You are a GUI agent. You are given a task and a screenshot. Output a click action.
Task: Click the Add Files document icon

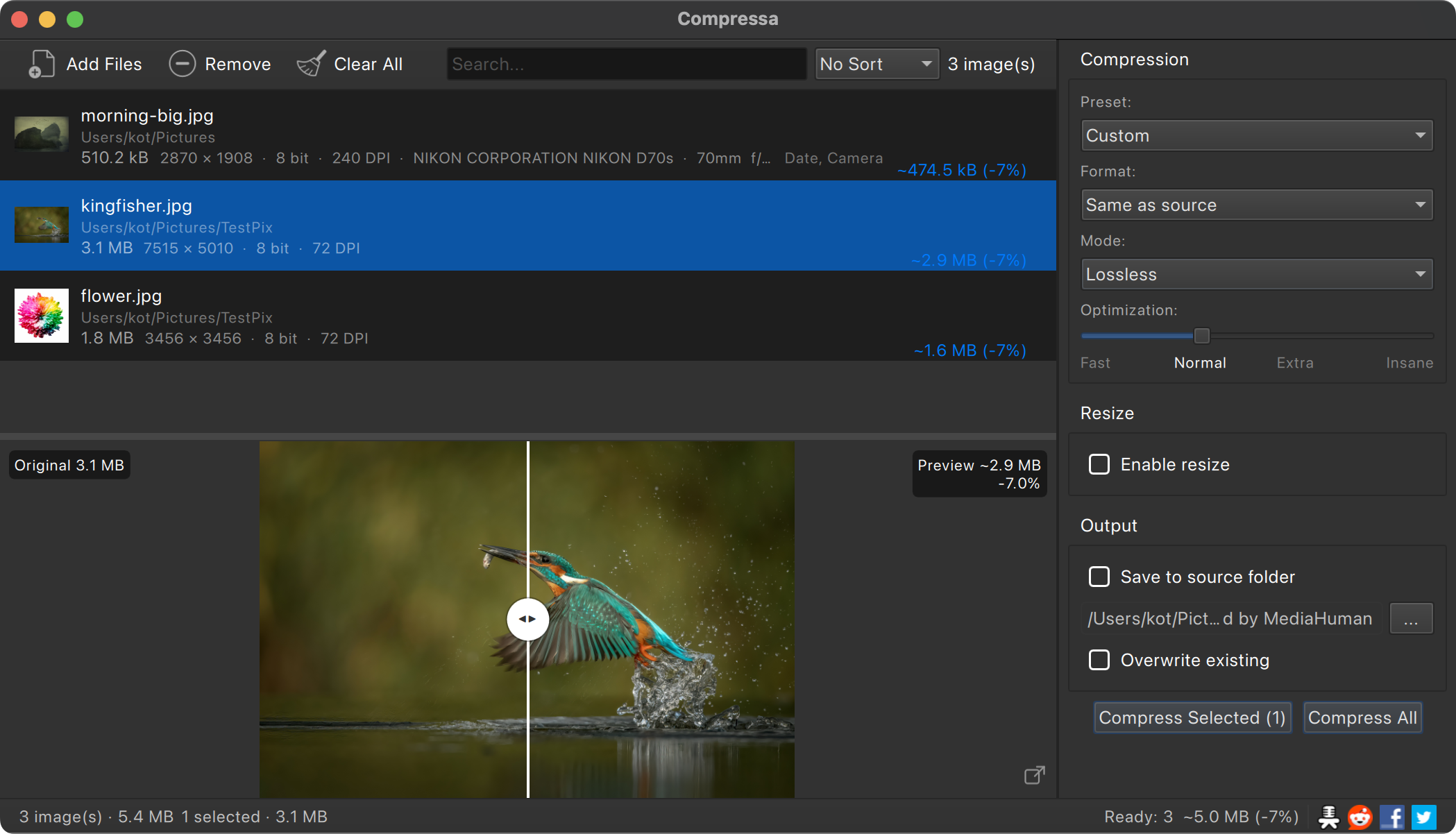41,64
